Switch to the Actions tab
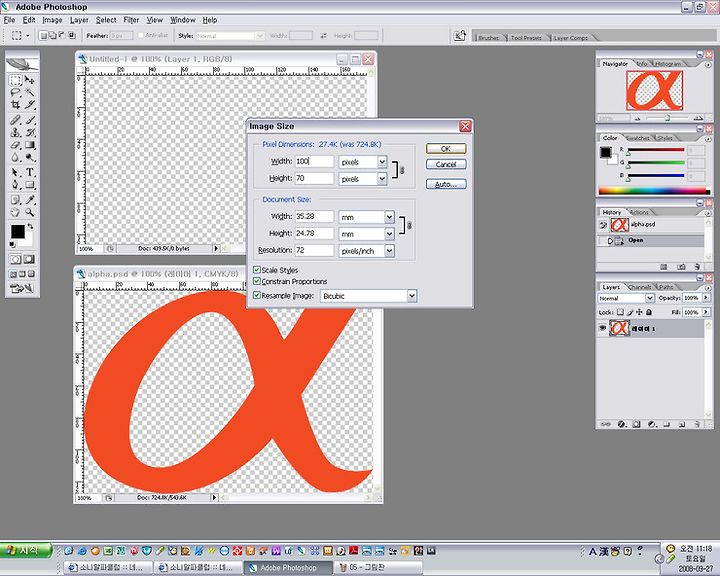 tap(639, 212)
